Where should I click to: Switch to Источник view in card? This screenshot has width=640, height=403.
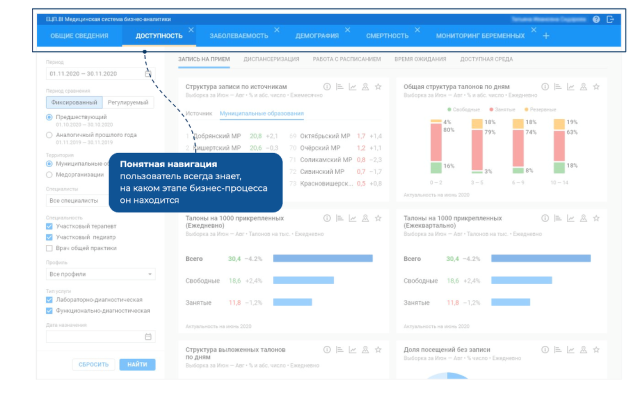(199, 114)
